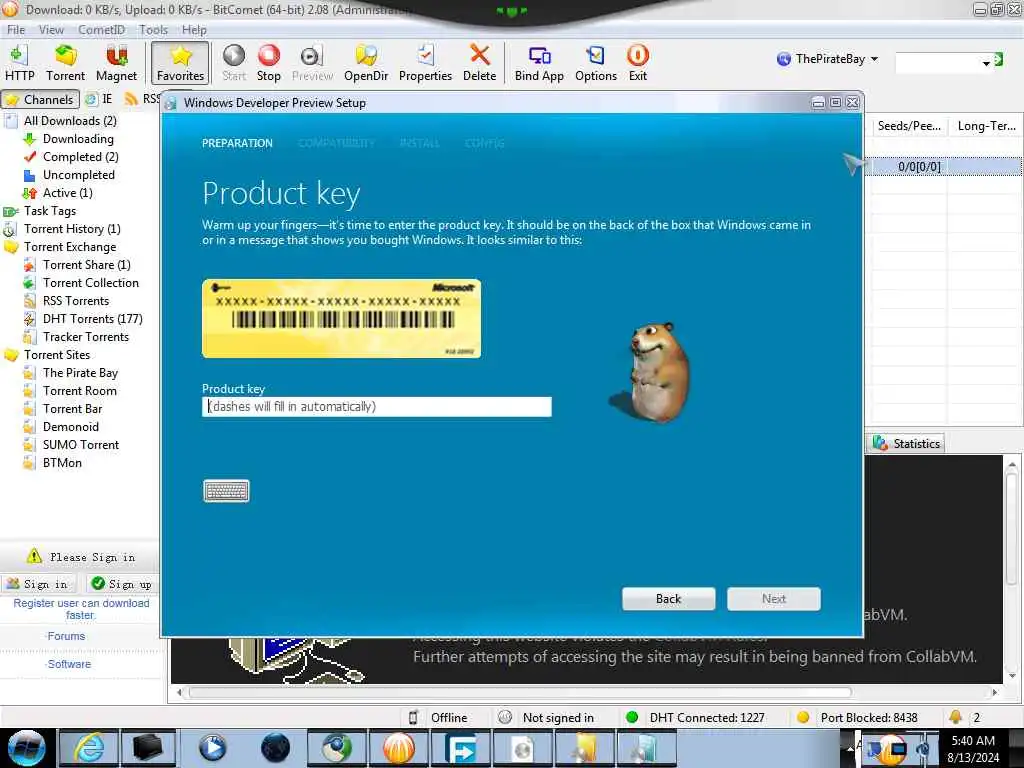1024x768 pixels.
Task: Click the OpenDir toolbar icon
Action: [366, 63]
